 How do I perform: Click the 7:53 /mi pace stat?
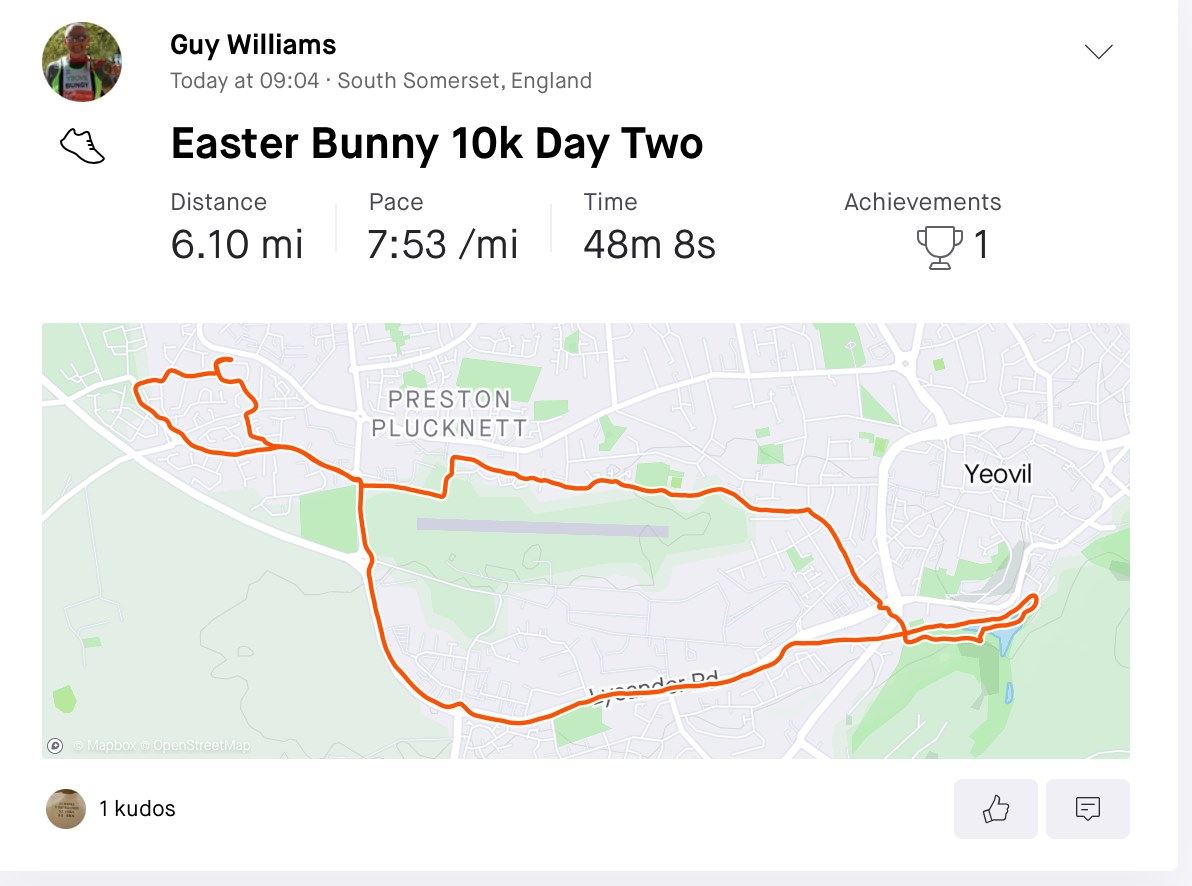[x=442, y=245]
